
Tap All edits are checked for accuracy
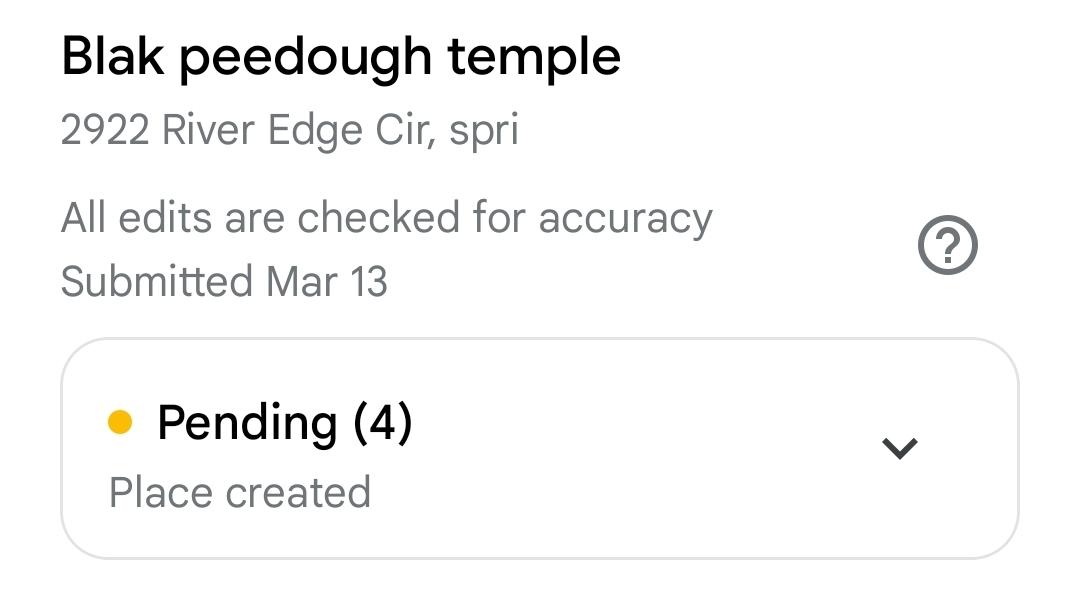click(386, 218)
